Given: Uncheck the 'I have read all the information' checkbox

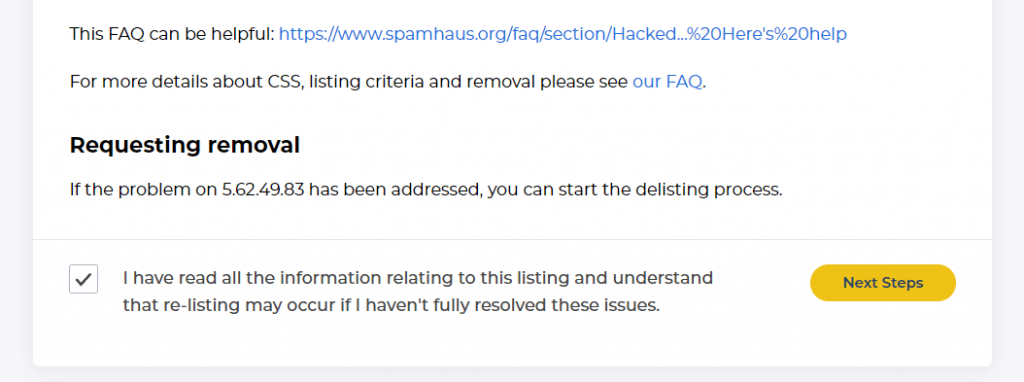Looking at the screenshot, I should point(84,279).
